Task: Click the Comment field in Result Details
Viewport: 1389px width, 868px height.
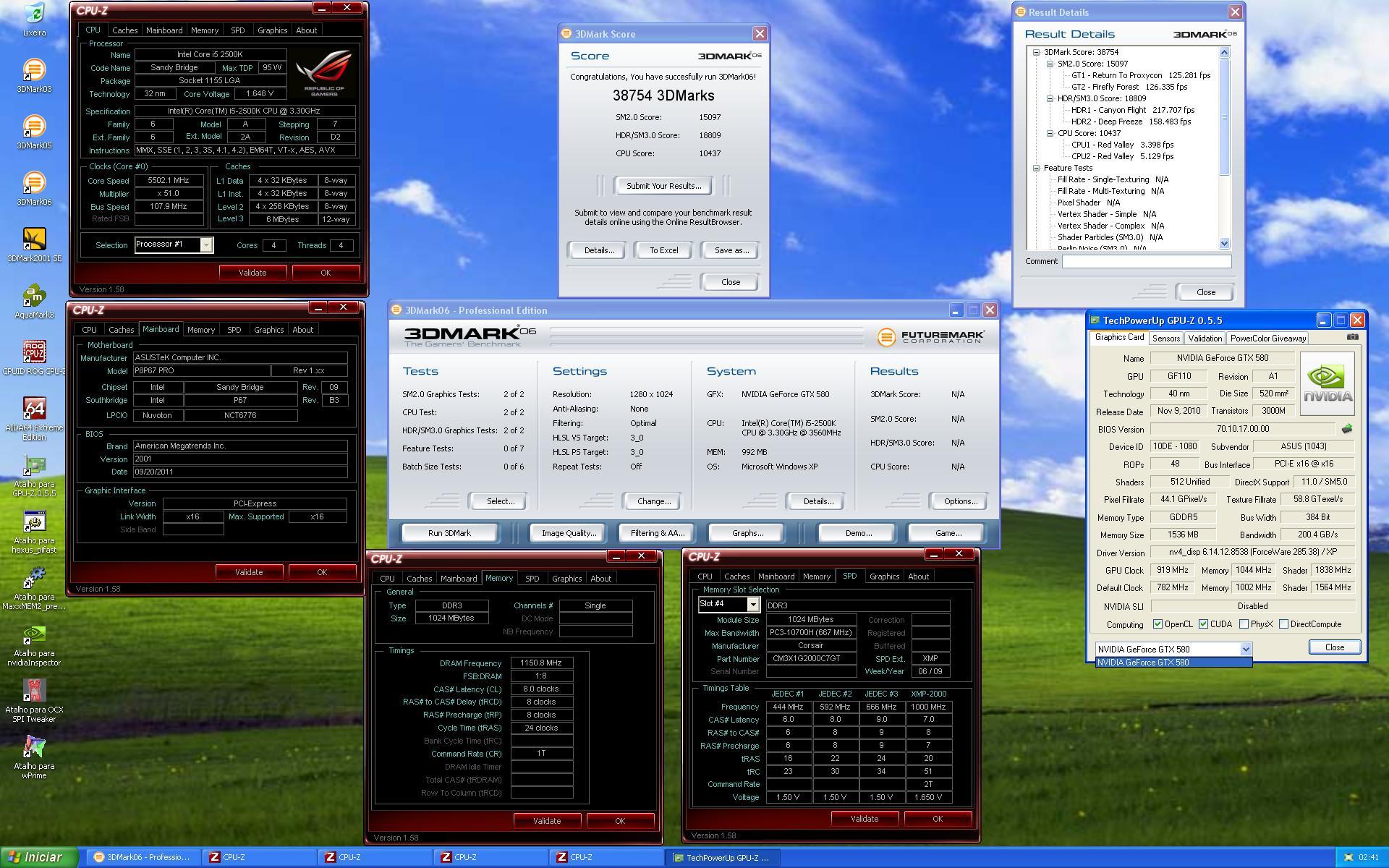Action: coord(1146,261)
